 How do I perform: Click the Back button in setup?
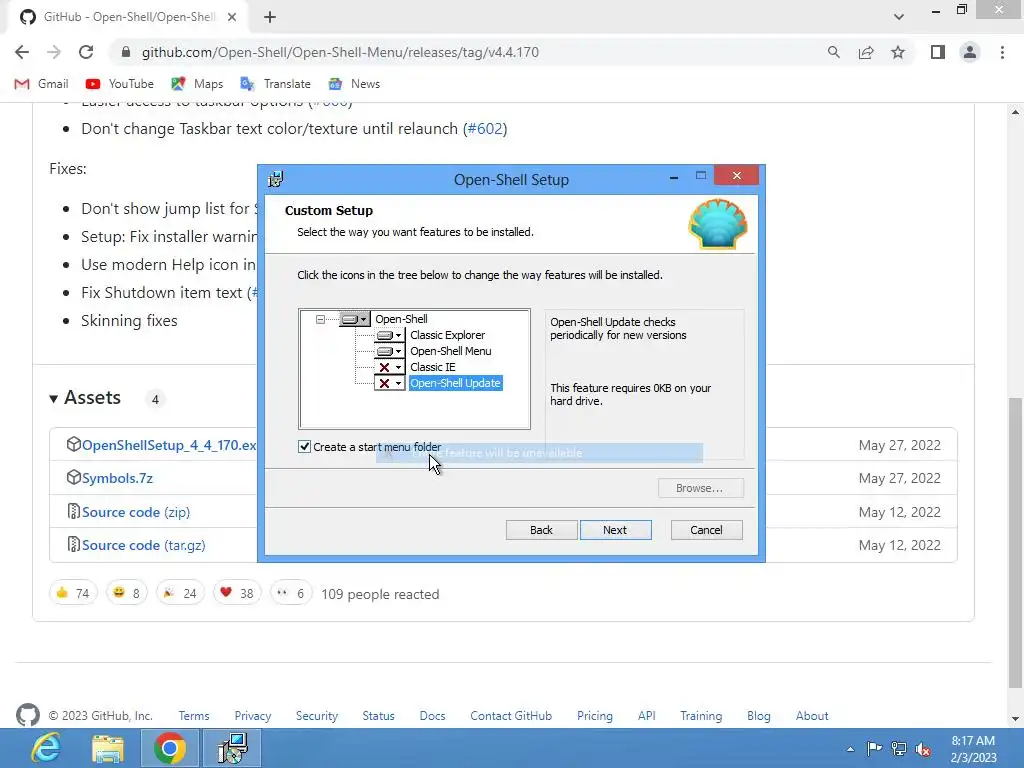pos(541,530)
